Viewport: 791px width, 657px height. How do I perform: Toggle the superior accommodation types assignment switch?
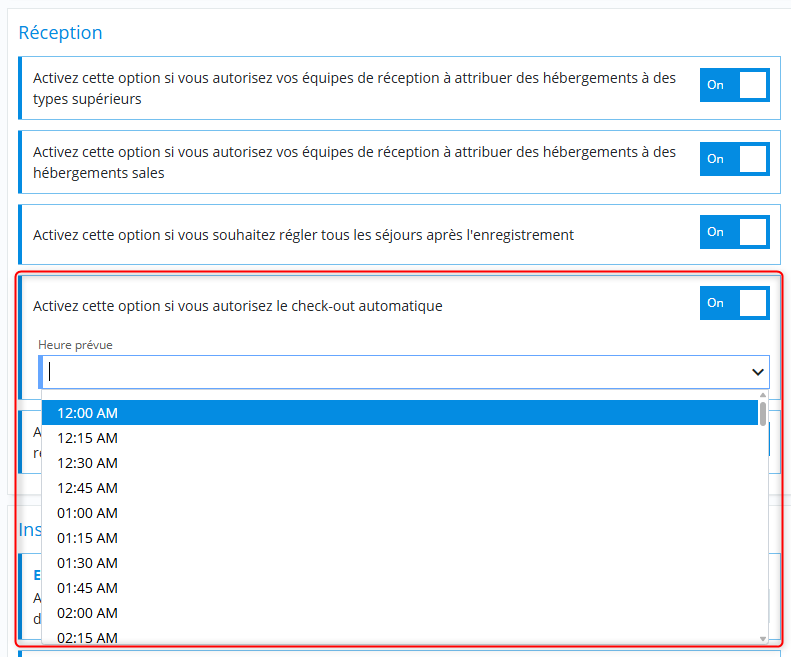[x=734, y=86]
